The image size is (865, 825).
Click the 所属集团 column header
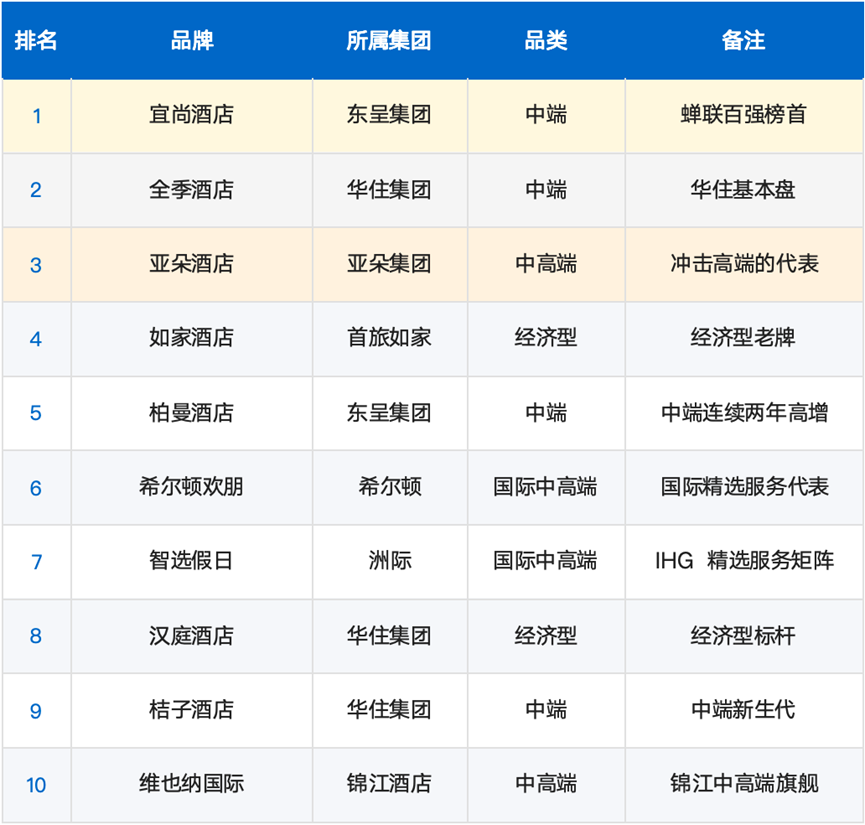[389, 40]
